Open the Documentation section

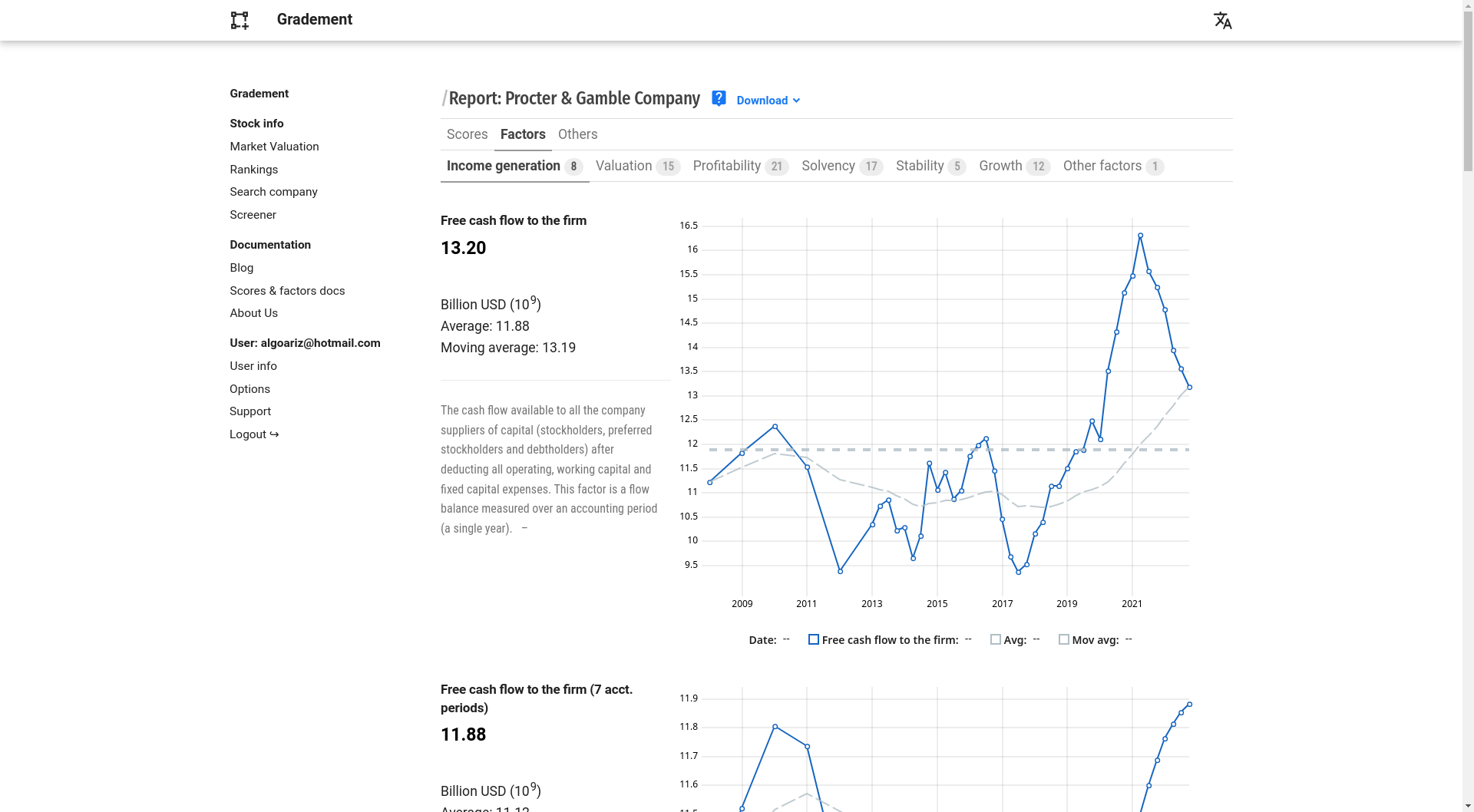270,245
